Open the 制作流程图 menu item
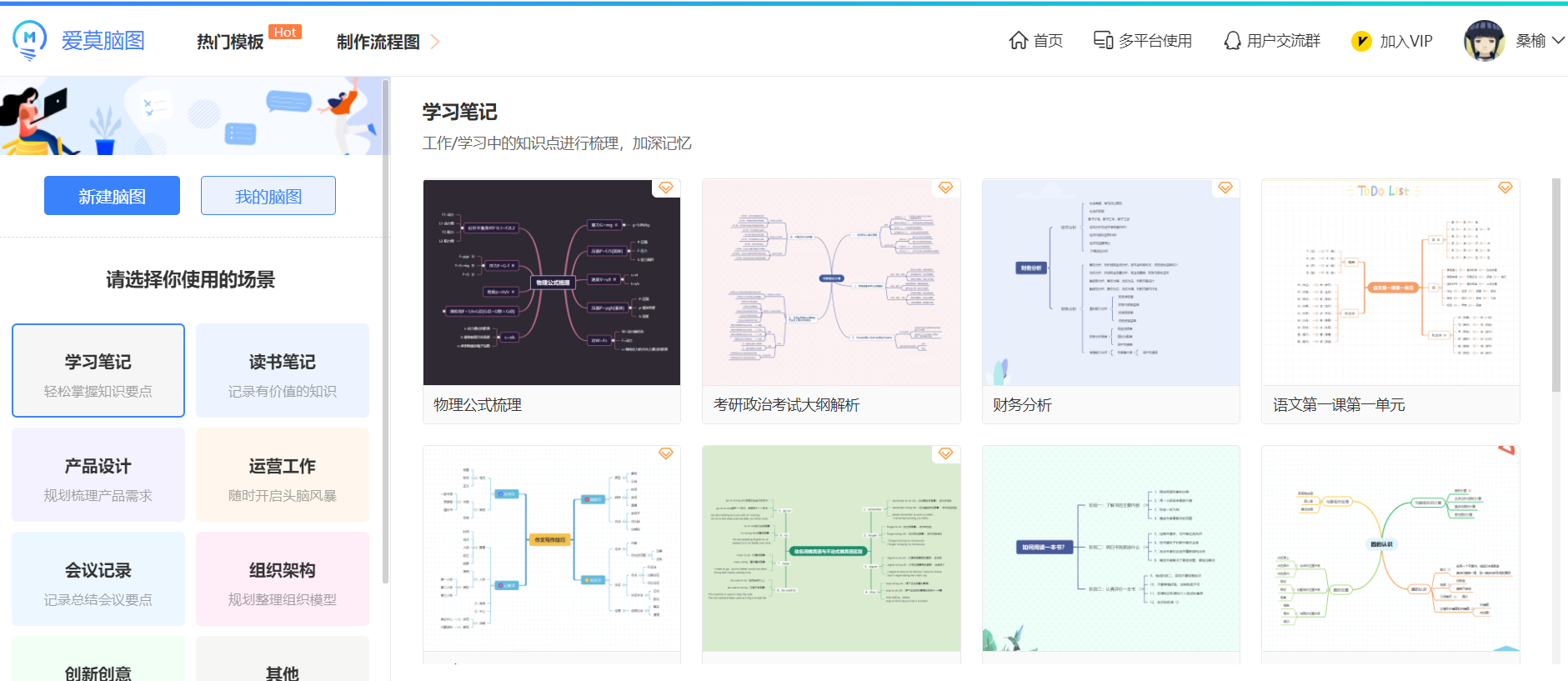Viewport: 1568px width, 681px height. point(378,42)
